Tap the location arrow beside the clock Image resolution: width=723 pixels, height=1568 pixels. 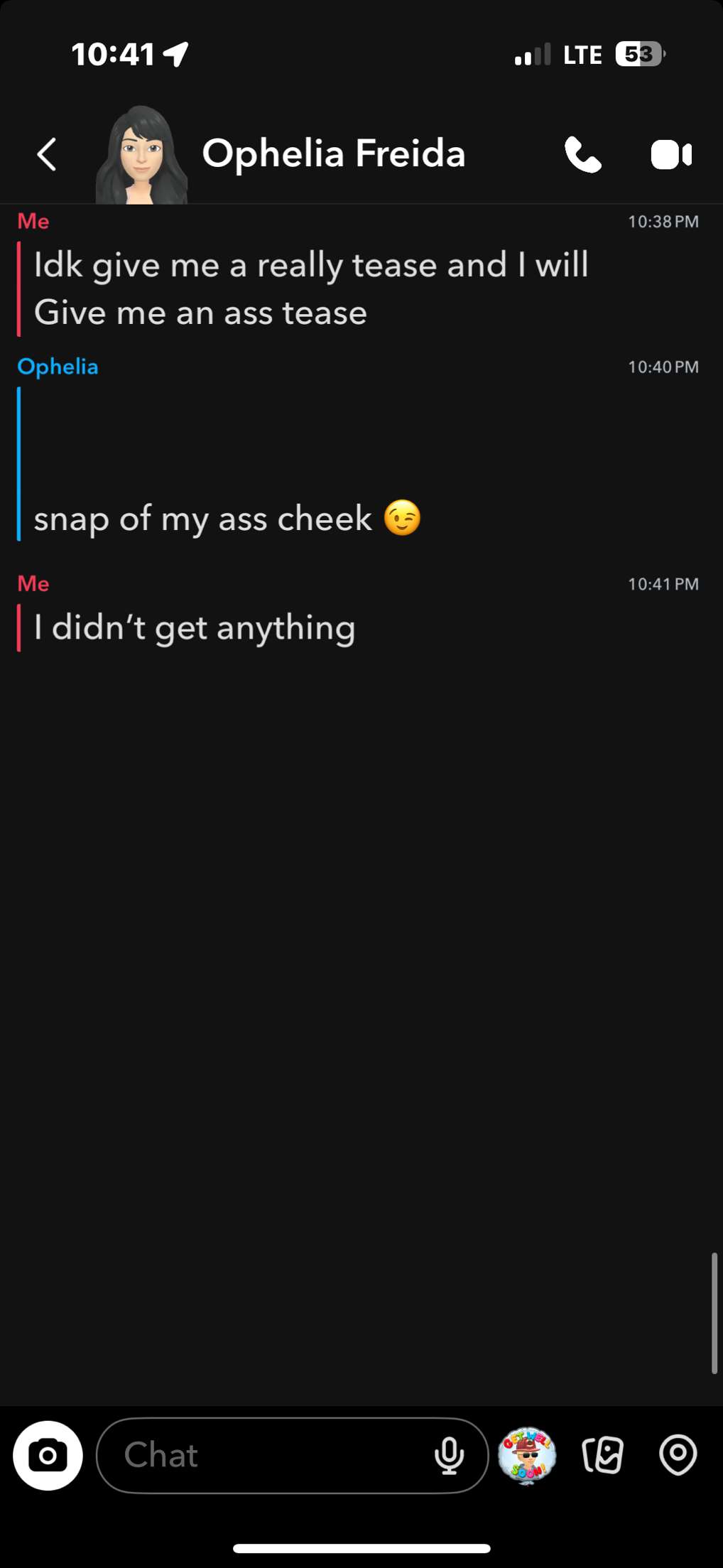(175, 54)
